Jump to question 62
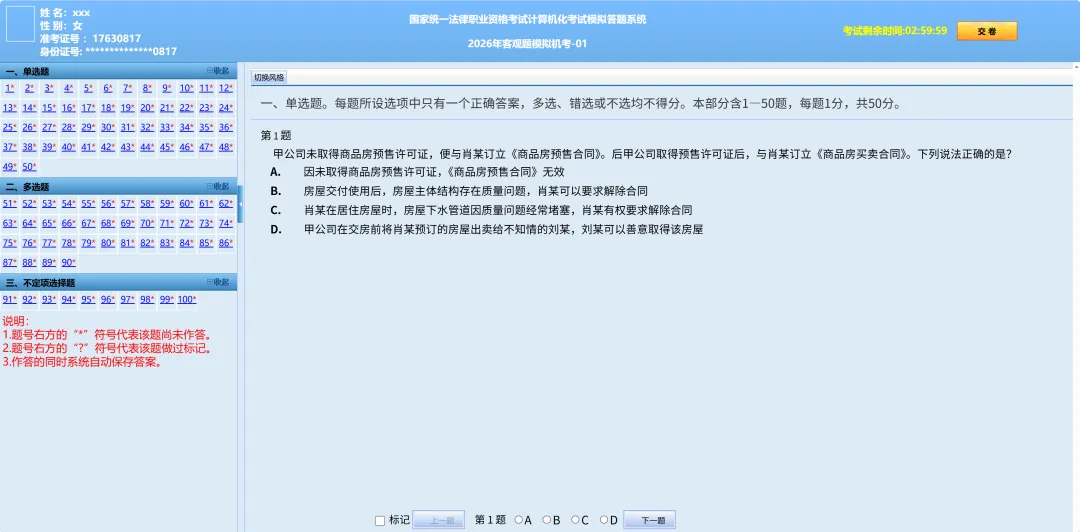The width and height of the screenshot is (1080, 532). click(x=226, y=203)
